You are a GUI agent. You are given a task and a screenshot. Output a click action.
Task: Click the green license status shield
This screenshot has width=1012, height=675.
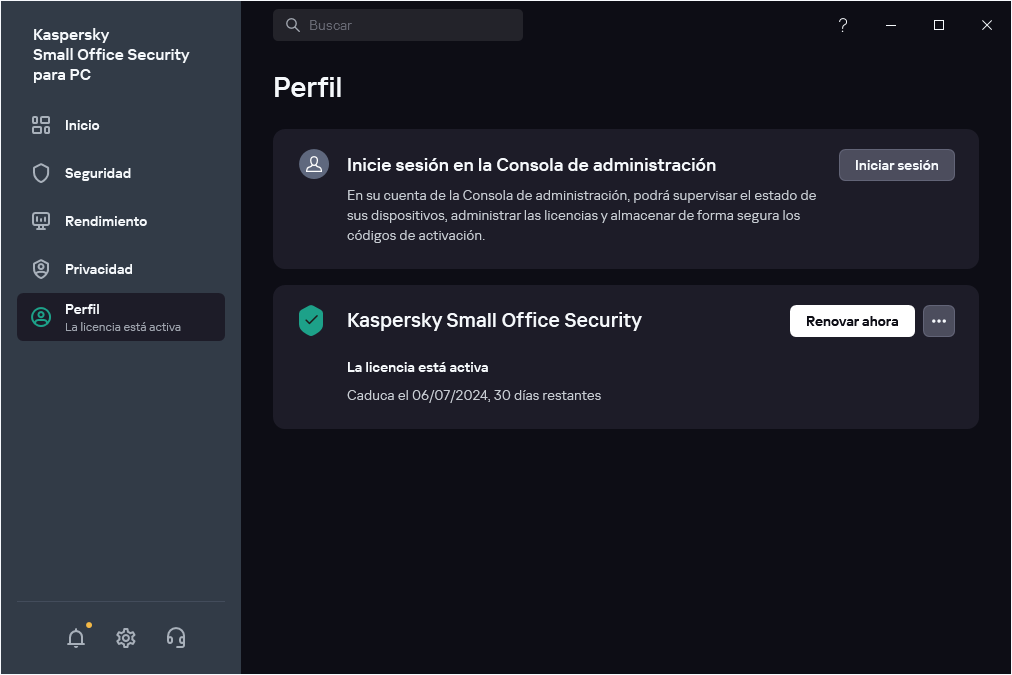[311, 321]
